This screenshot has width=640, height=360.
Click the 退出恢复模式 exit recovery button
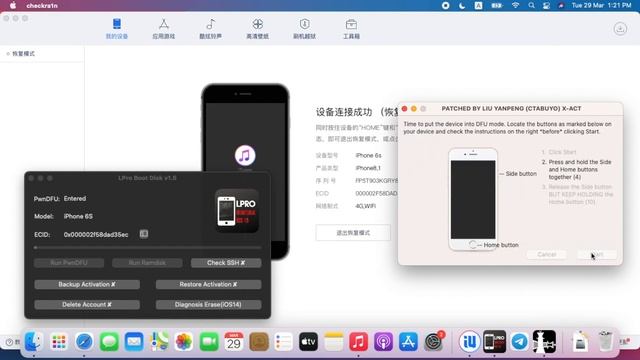[353, 233]
